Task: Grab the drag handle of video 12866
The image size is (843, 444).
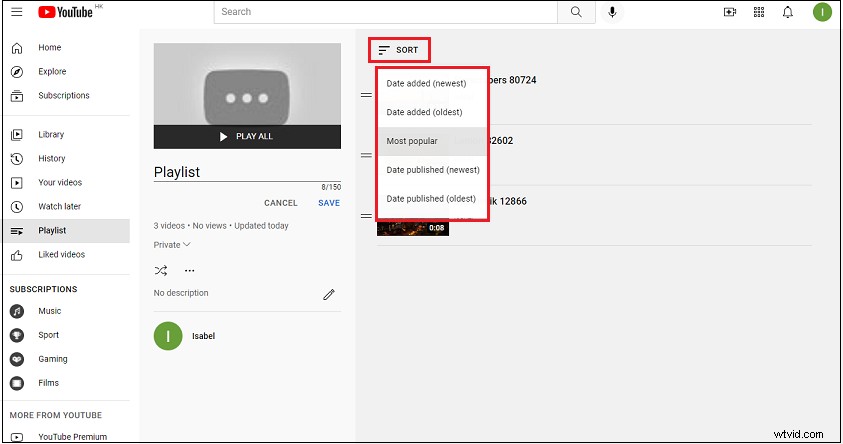Action: pyautogui.click(x=366, y=216)
